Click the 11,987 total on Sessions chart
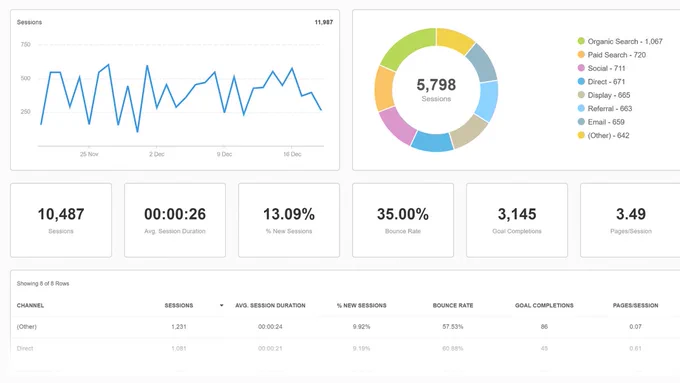680x383 pixels. click(324, 22)
